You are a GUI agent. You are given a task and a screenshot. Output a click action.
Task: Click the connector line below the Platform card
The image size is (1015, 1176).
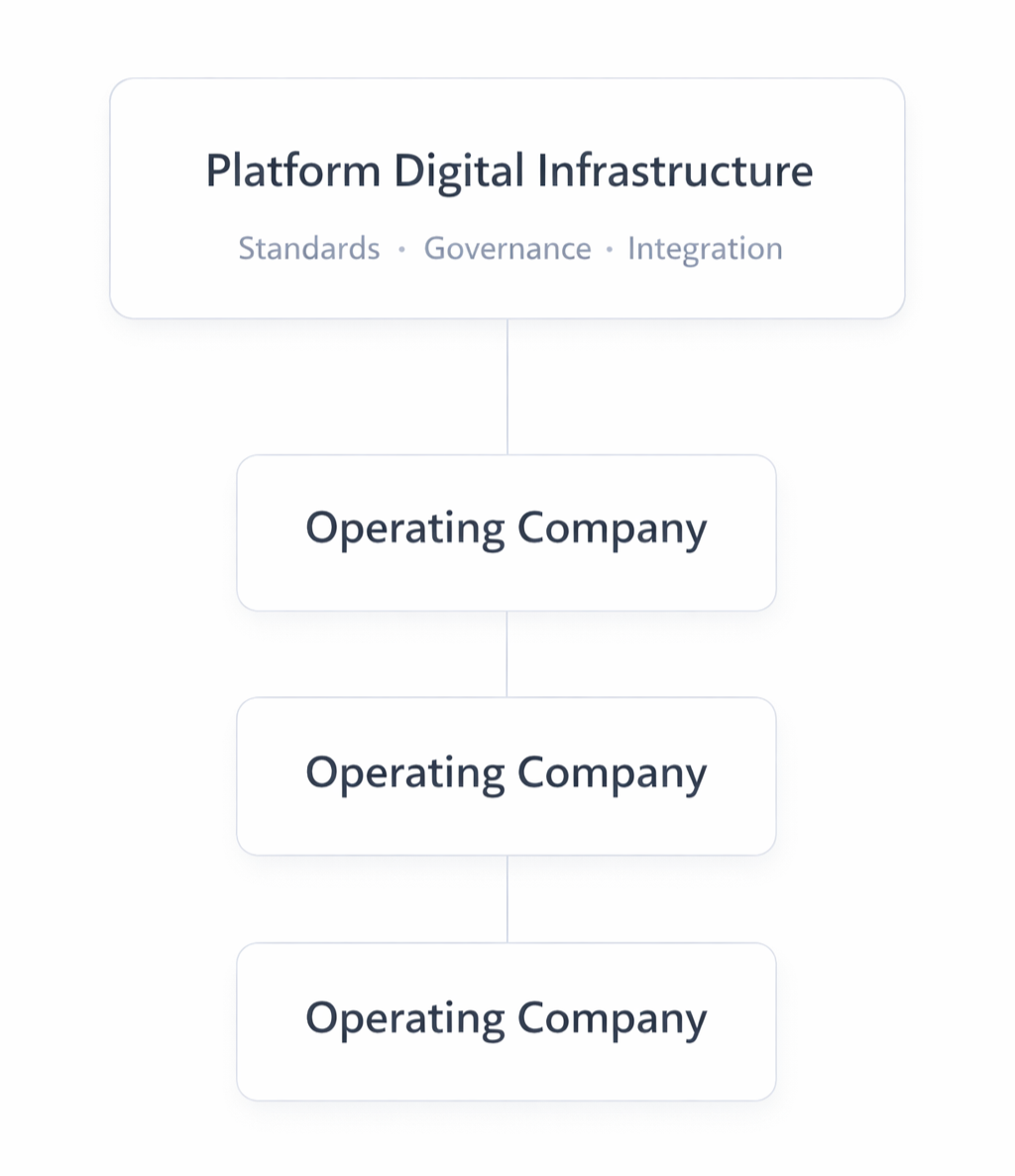coord(507,387)
